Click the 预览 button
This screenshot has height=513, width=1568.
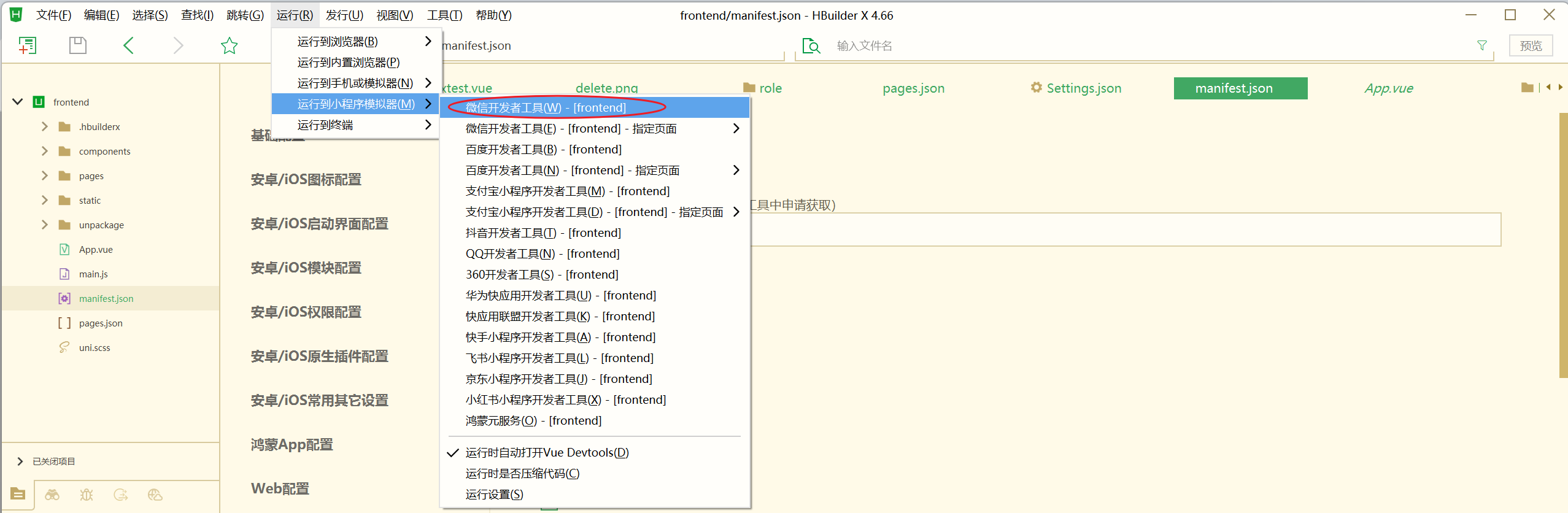pyautogui.click(x=1531, y=46)
